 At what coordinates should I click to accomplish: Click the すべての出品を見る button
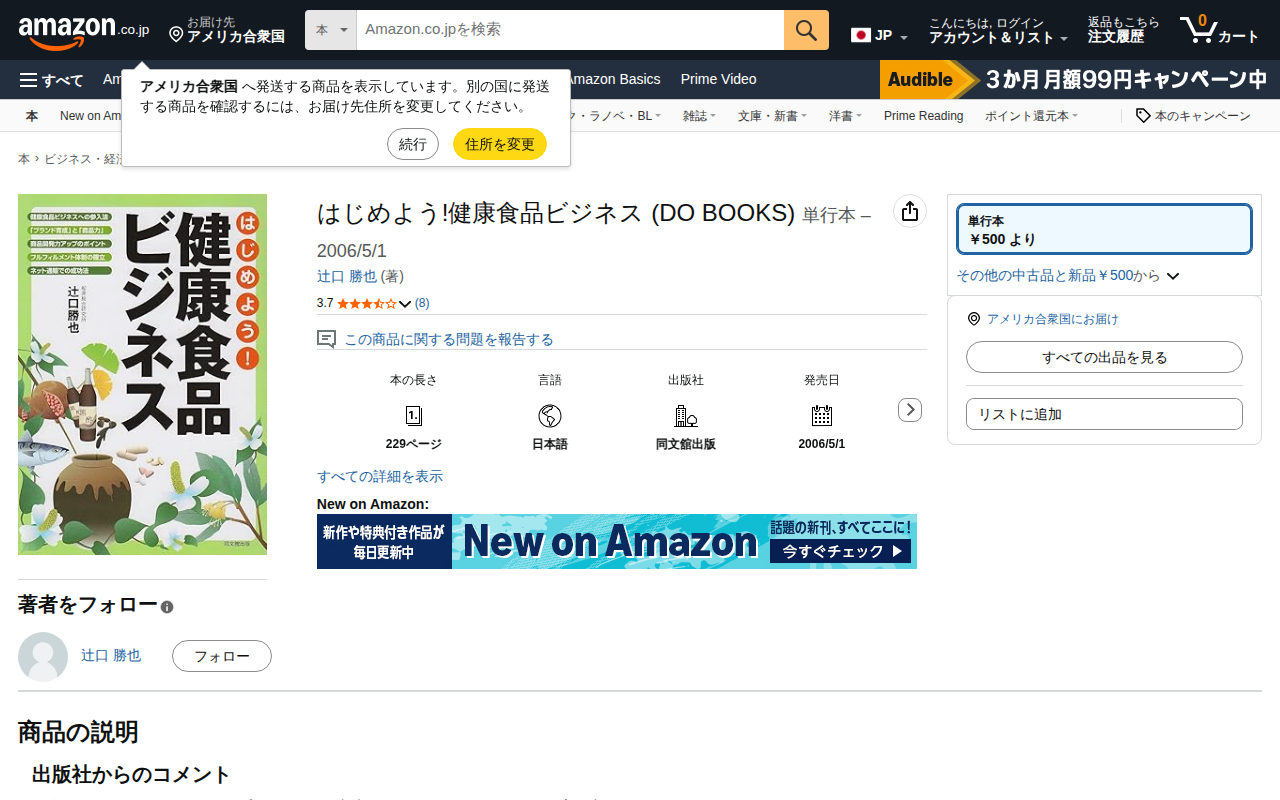(x=1104, y=357)
